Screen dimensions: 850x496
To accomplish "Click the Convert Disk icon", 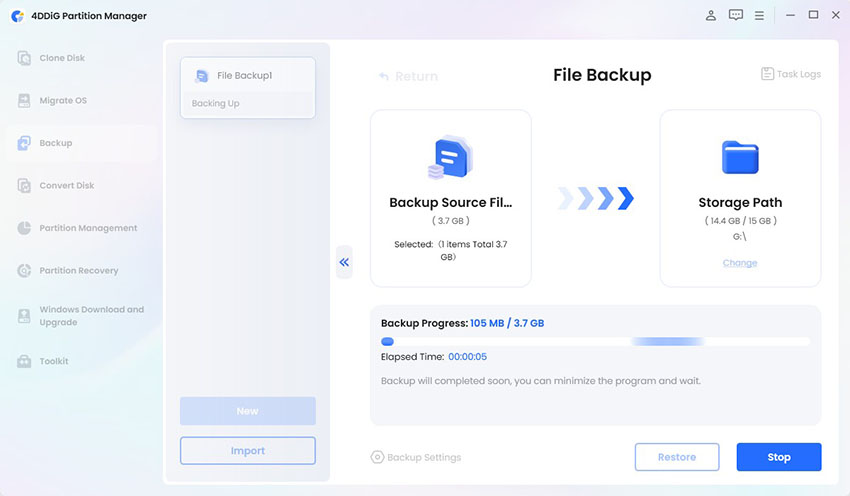I will pyautogui.click(x=24, y=185).
